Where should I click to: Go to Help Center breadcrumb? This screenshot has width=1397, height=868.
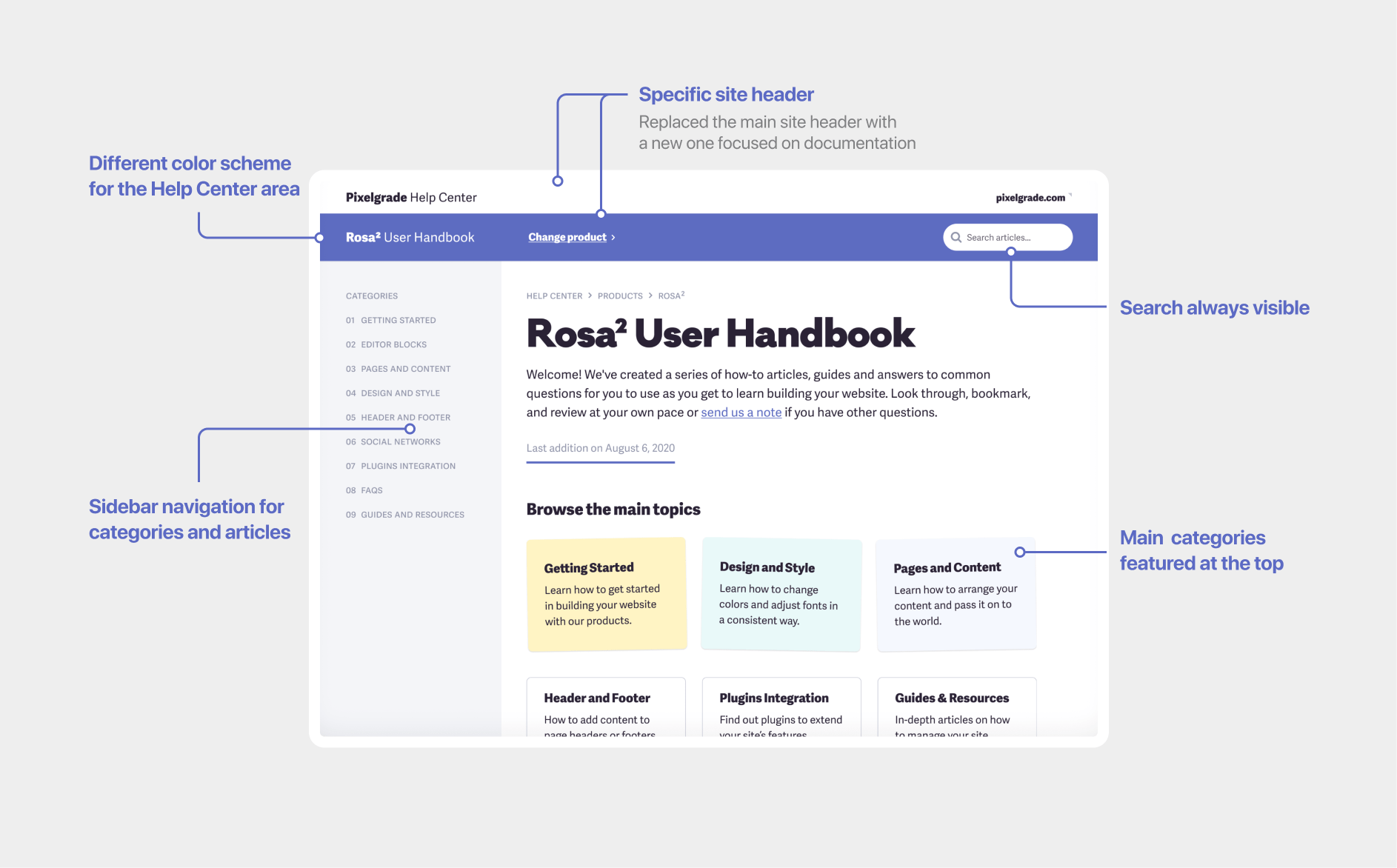tap(554, 296)
